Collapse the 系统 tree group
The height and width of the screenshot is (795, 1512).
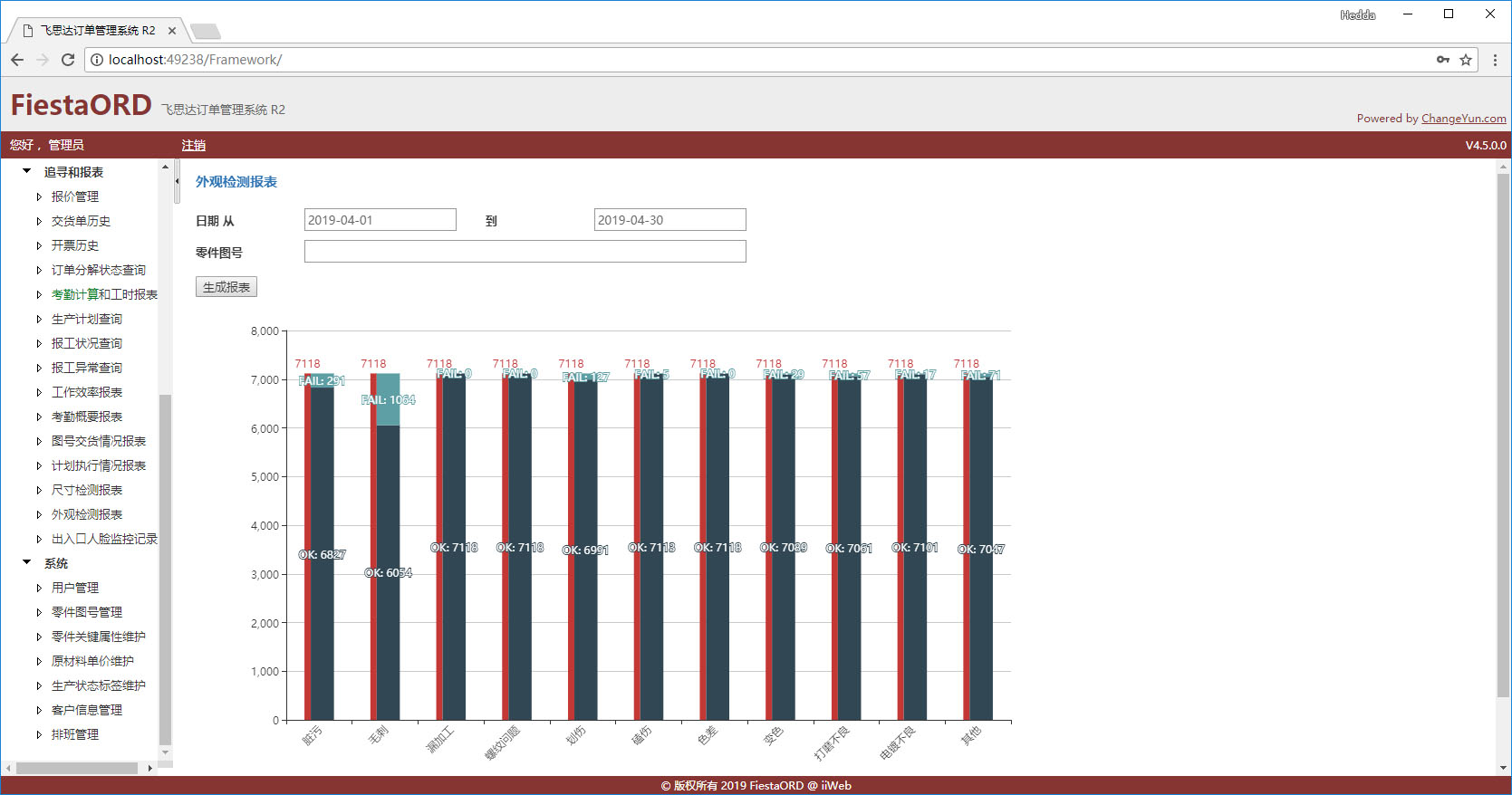point(27,562)
